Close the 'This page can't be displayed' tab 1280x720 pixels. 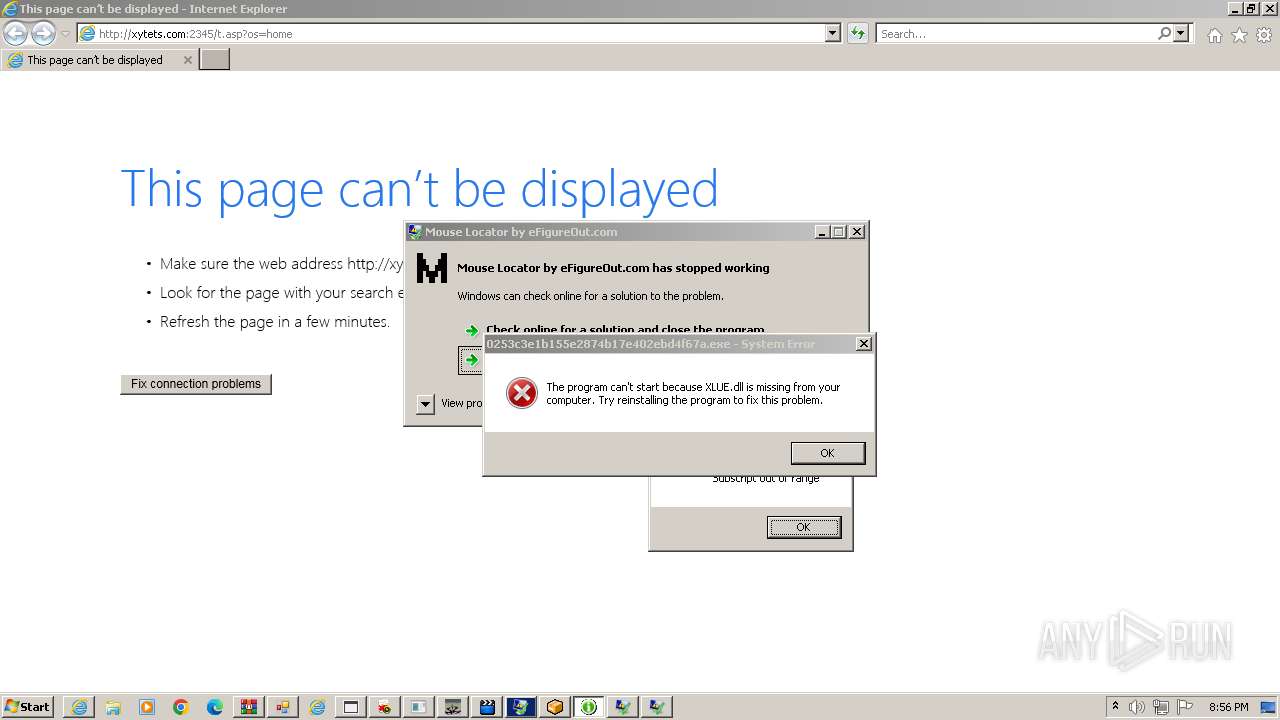pyautogui.click(x=187, y=60)
